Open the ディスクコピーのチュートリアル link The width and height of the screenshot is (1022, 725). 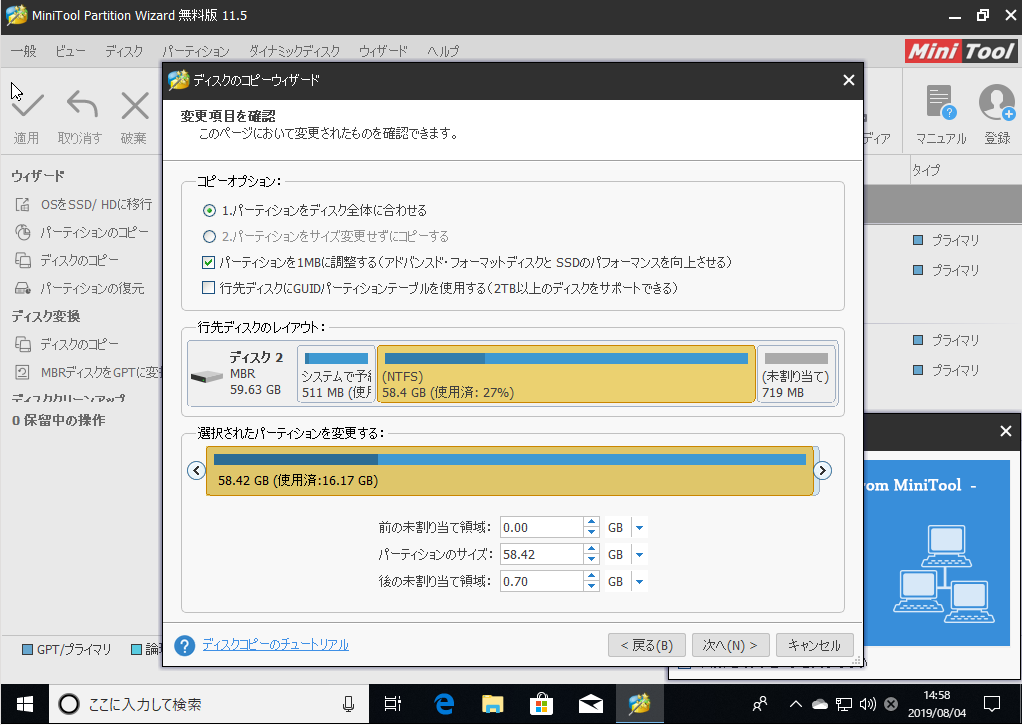276,645
